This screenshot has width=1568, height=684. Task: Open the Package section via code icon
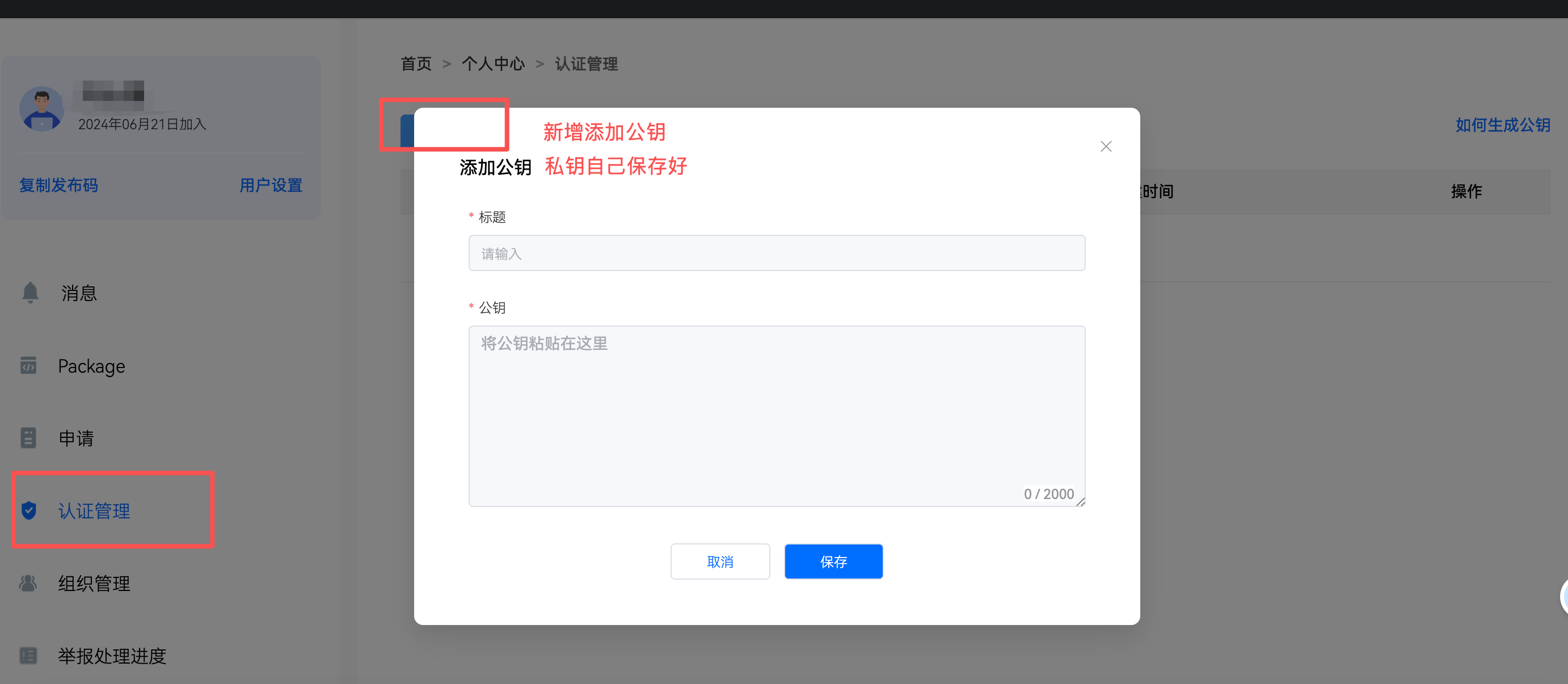(x=28, y=365)
